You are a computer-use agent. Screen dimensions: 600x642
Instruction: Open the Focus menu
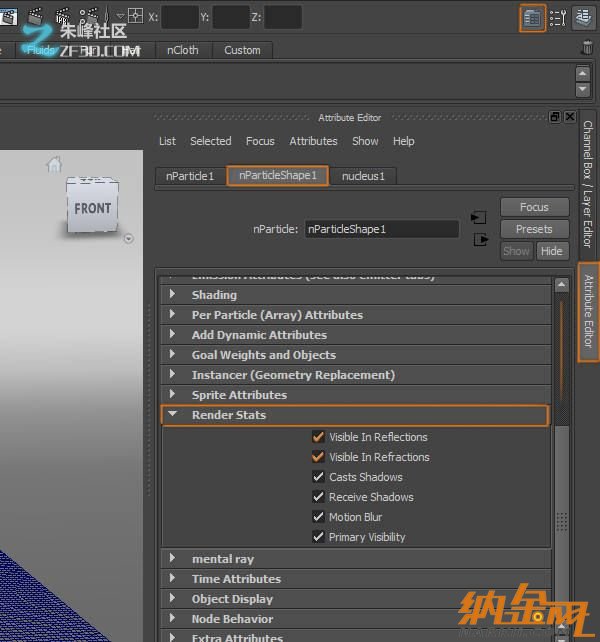260,141
